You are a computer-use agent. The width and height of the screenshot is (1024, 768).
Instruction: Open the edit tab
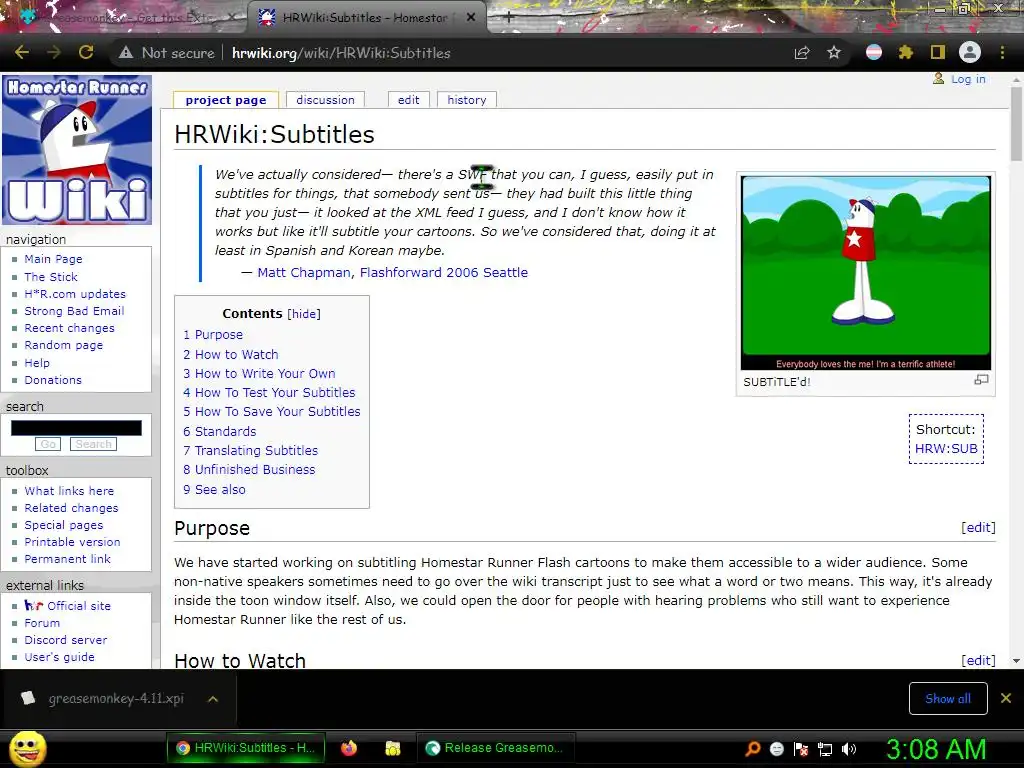[409, 100]
